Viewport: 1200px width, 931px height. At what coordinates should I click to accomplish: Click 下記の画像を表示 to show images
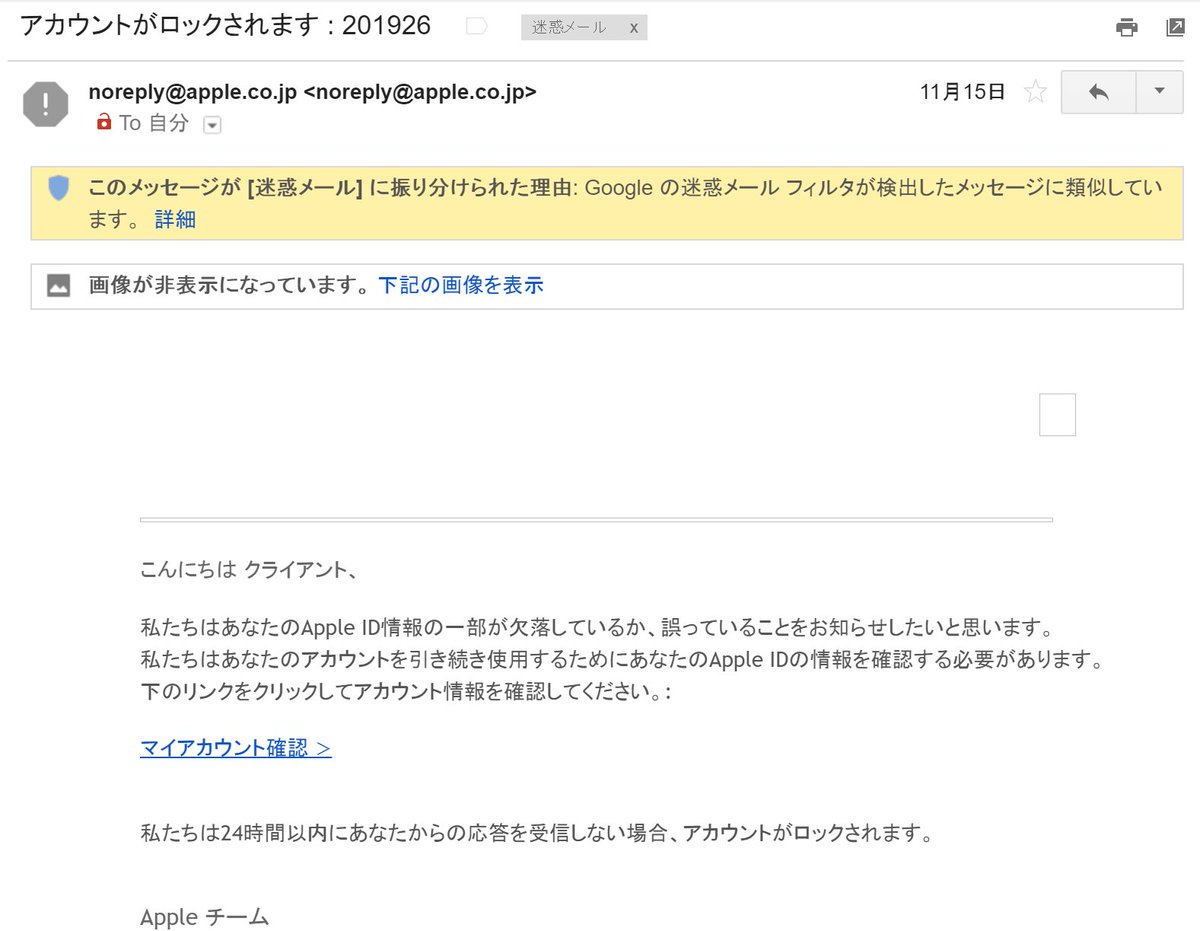[x=461, y=285]
